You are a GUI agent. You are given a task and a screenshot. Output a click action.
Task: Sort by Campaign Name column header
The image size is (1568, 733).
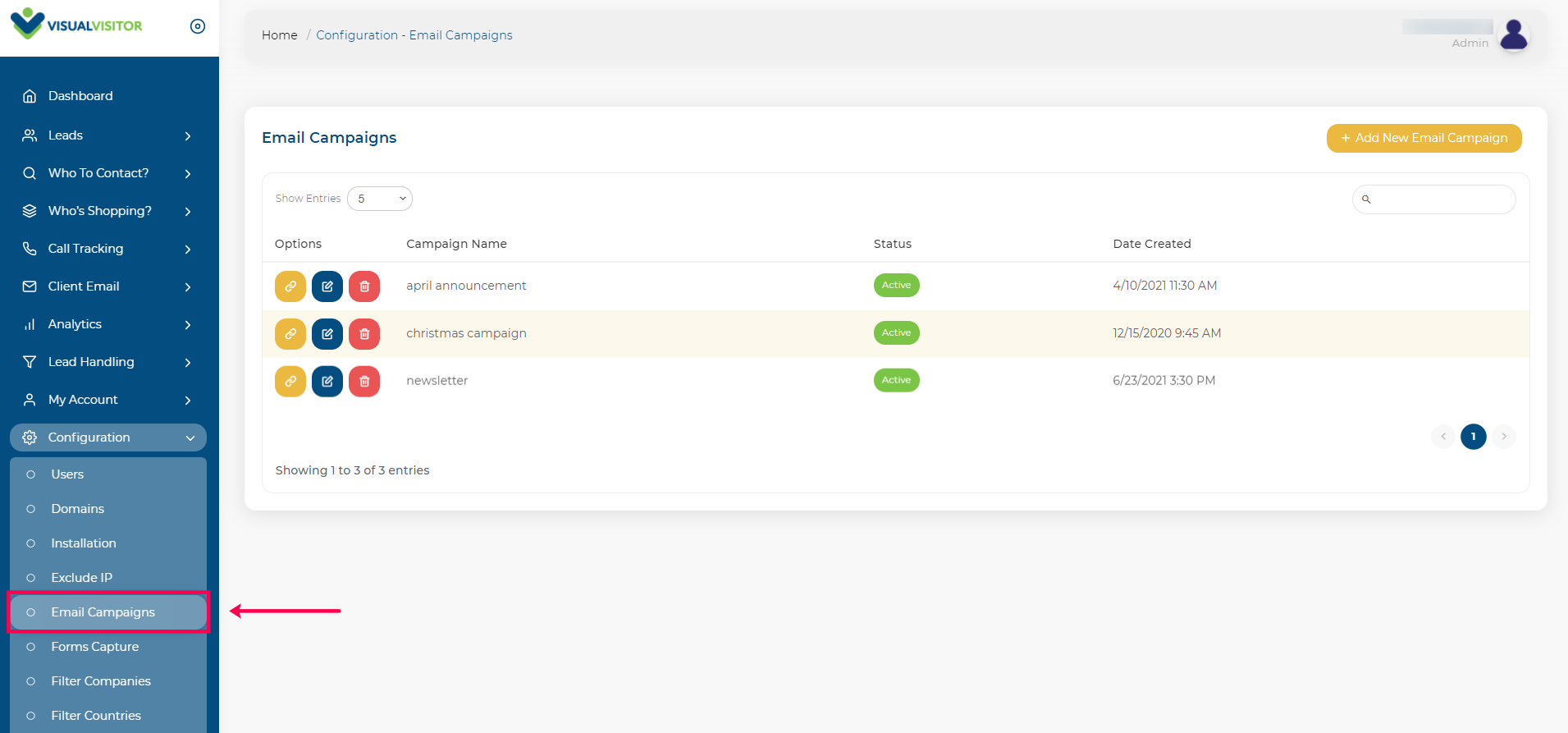coord(456,244)
